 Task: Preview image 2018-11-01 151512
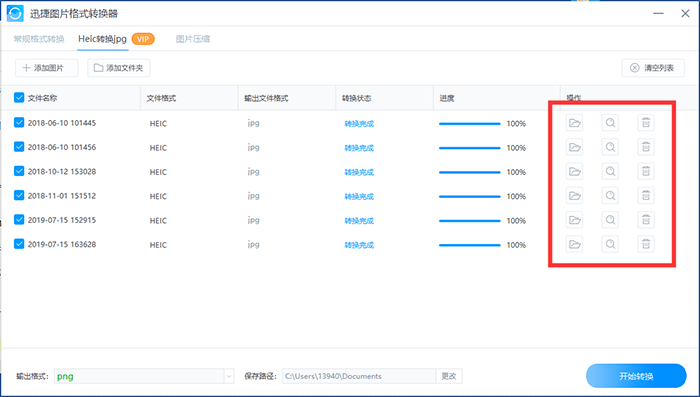[x=610, y=196]
